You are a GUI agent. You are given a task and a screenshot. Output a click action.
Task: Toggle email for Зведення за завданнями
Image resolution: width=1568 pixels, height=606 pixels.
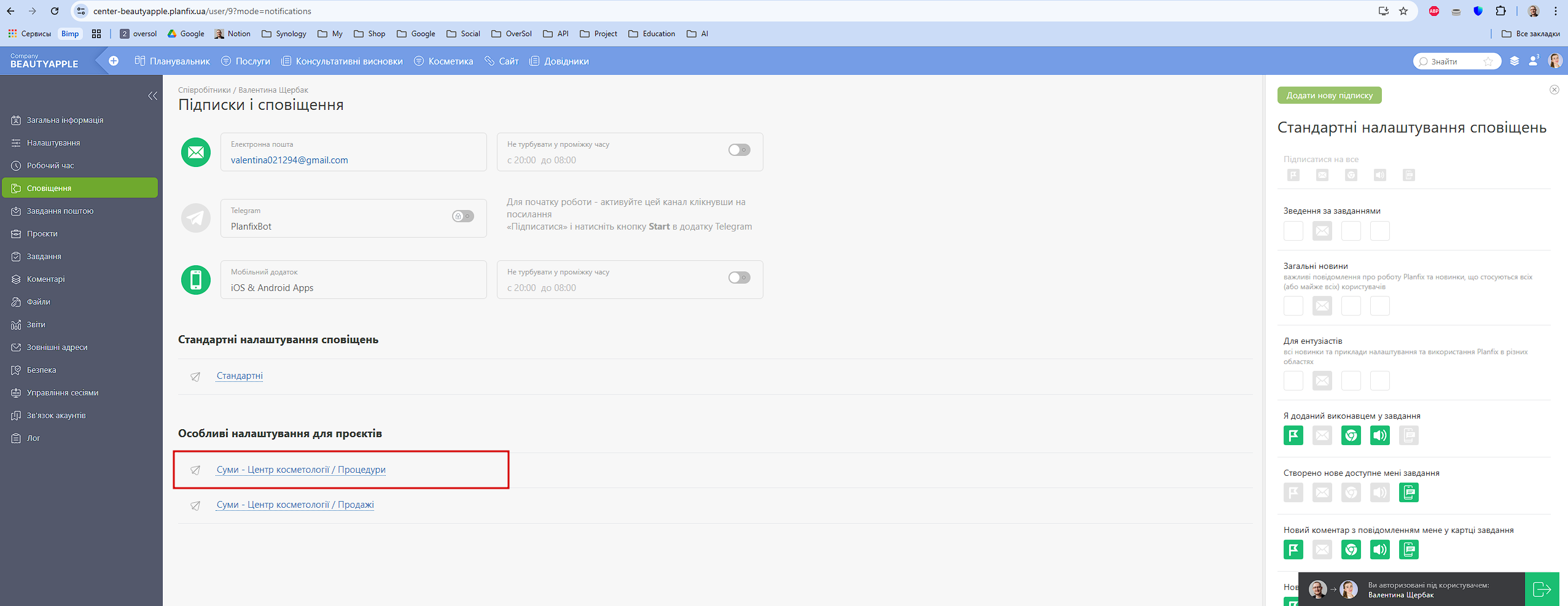coord(1322,231)
